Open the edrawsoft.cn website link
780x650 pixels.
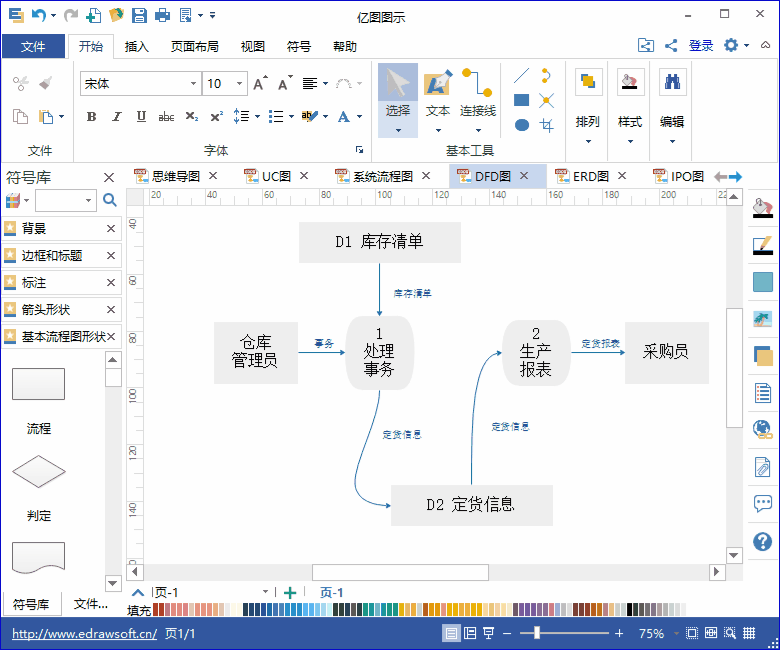pos(84,633)
